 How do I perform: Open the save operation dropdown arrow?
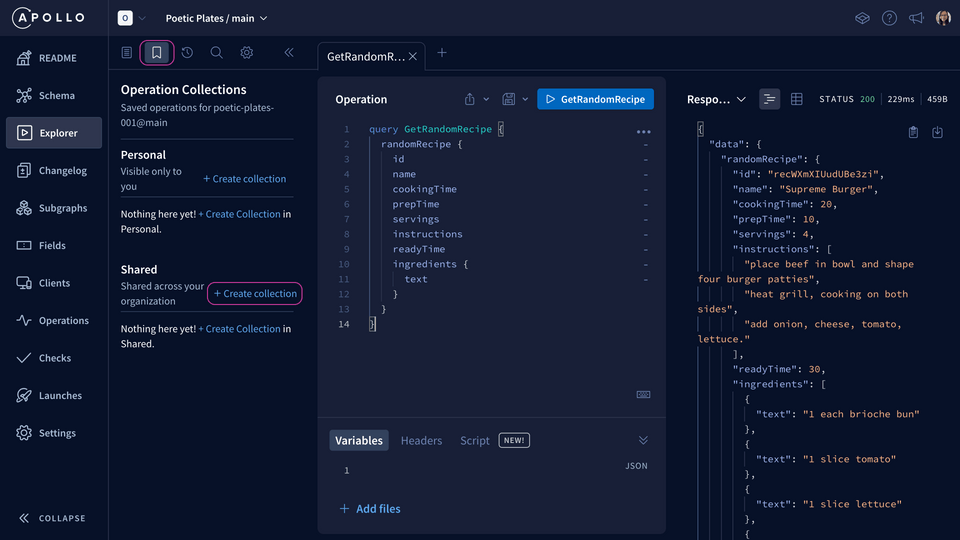coord(525,99)
